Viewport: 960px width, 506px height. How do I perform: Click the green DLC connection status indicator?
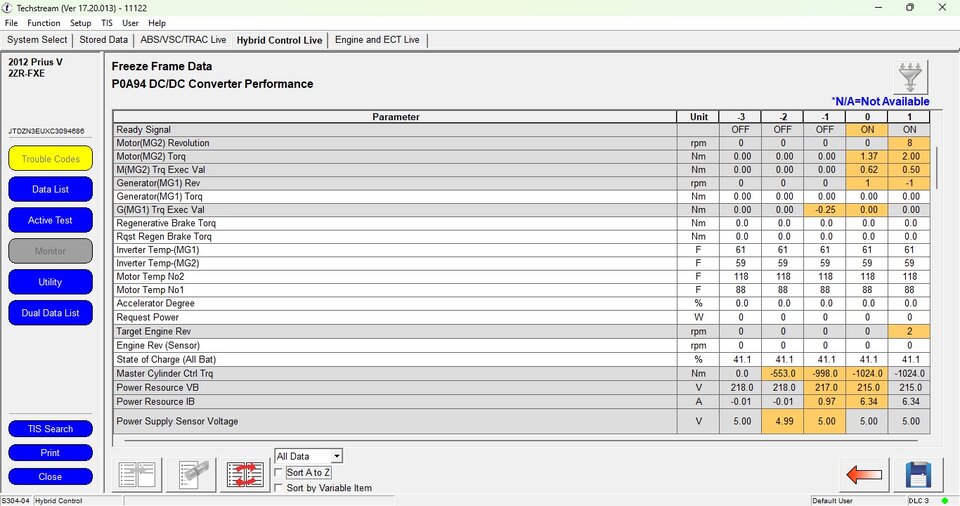[x=943, y=500]
